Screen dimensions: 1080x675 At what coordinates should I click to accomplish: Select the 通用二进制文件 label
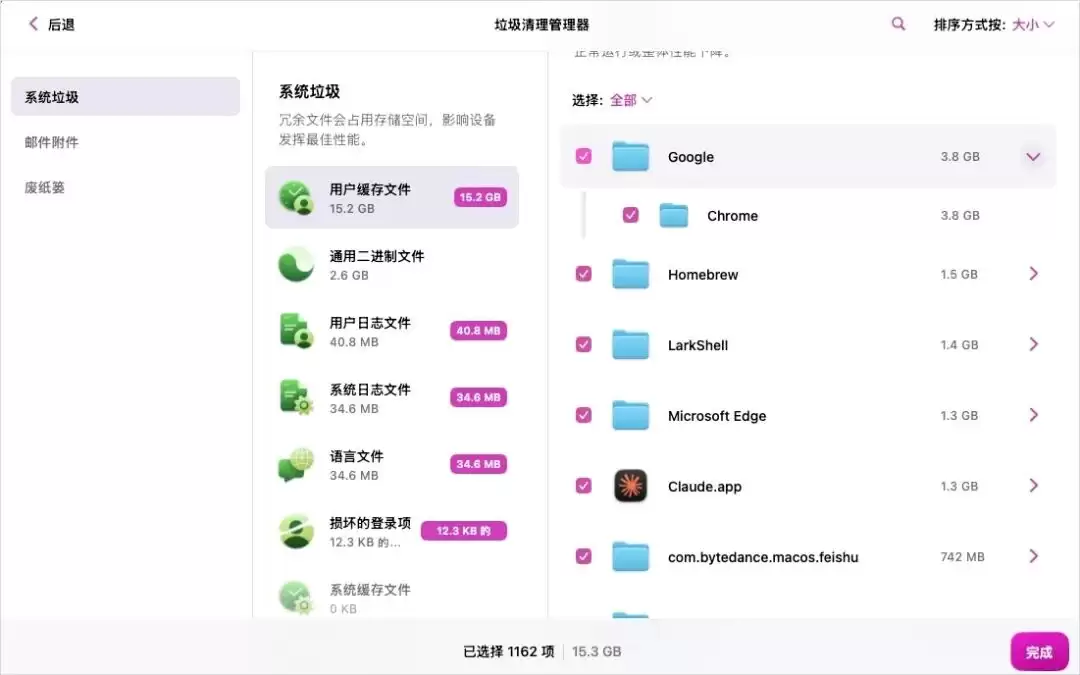(x=377, y=256)
